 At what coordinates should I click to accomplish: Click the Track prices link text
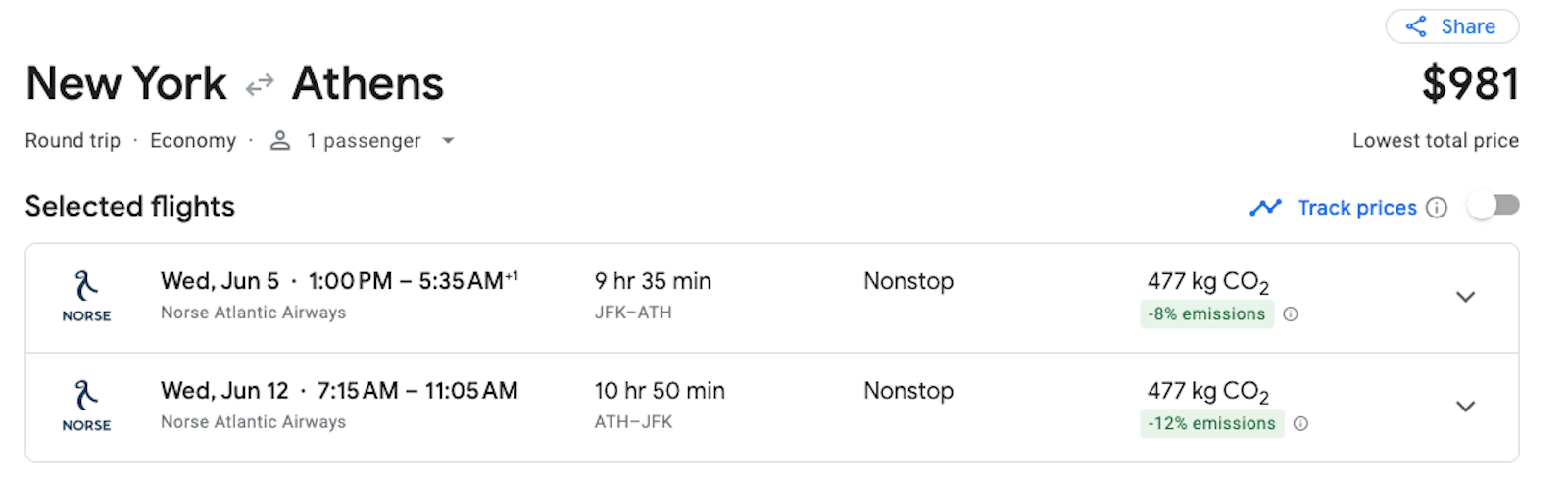(x=1357, y=208)
